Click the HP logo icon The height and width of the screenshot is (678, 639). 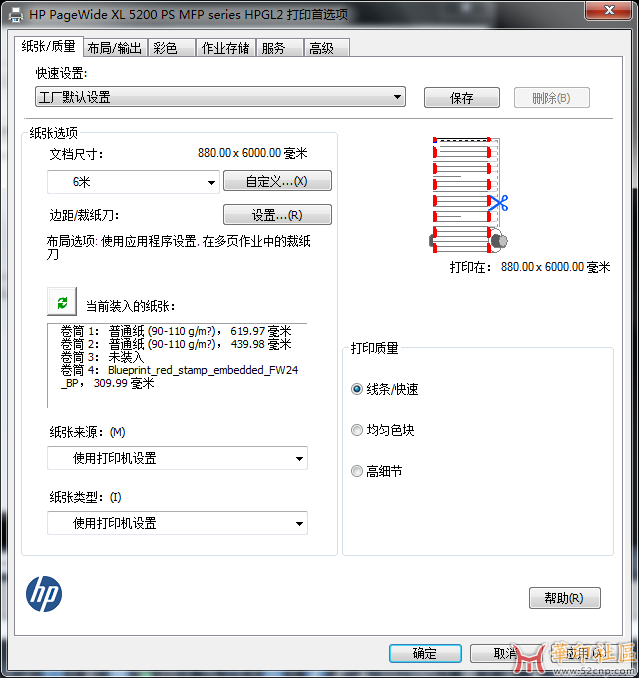[44, 594]
